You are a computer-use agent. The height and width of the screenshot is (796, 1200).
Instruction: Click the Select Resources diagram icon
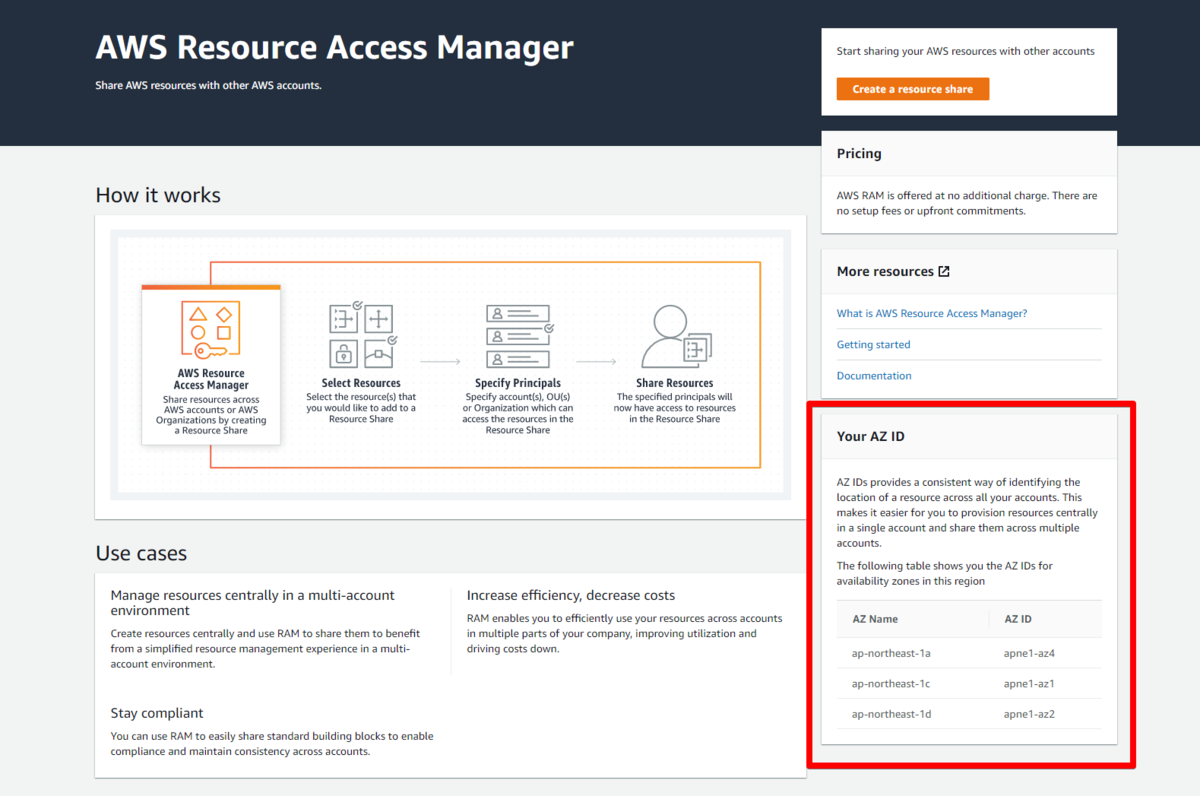(x=361, y=336)
